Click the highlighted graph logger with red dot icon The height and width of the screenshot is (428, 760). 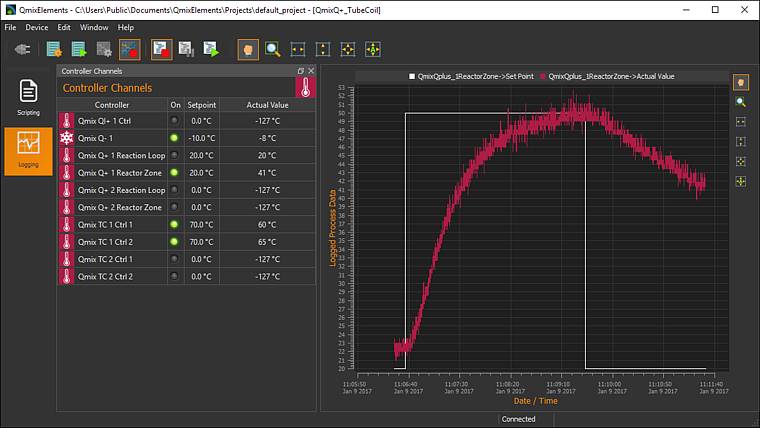tap(129, 49)
